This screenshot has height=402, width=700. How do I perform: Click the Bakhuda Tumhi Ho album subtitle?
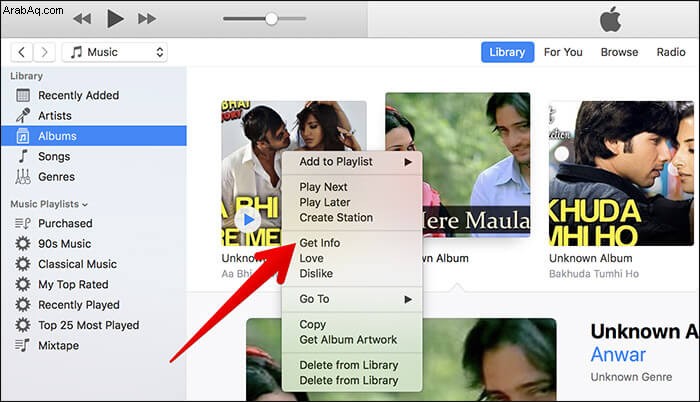click(x=594, y=274)
